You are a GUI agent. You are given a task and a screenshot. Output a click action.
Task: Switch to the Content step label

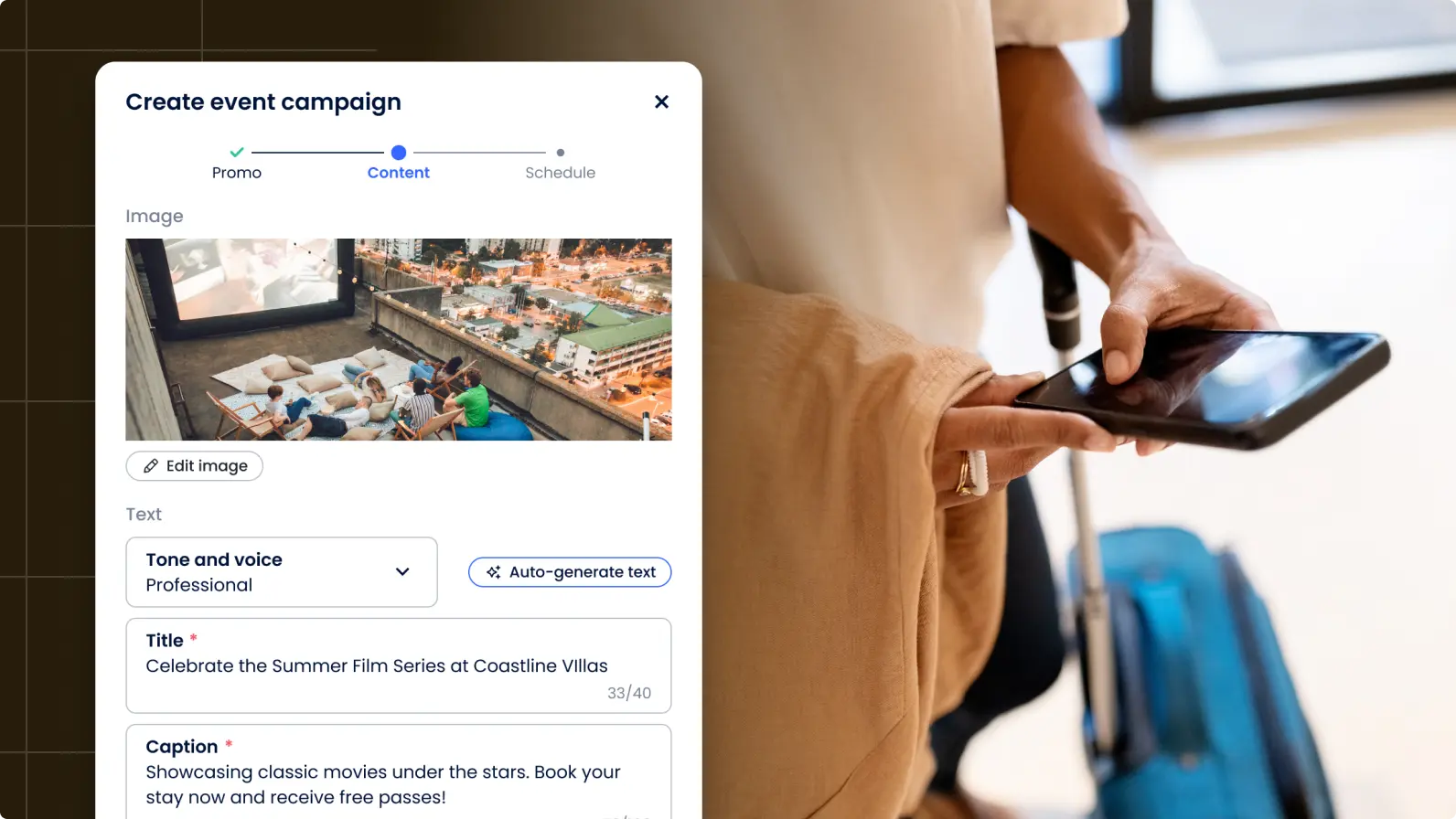point(399,173)
